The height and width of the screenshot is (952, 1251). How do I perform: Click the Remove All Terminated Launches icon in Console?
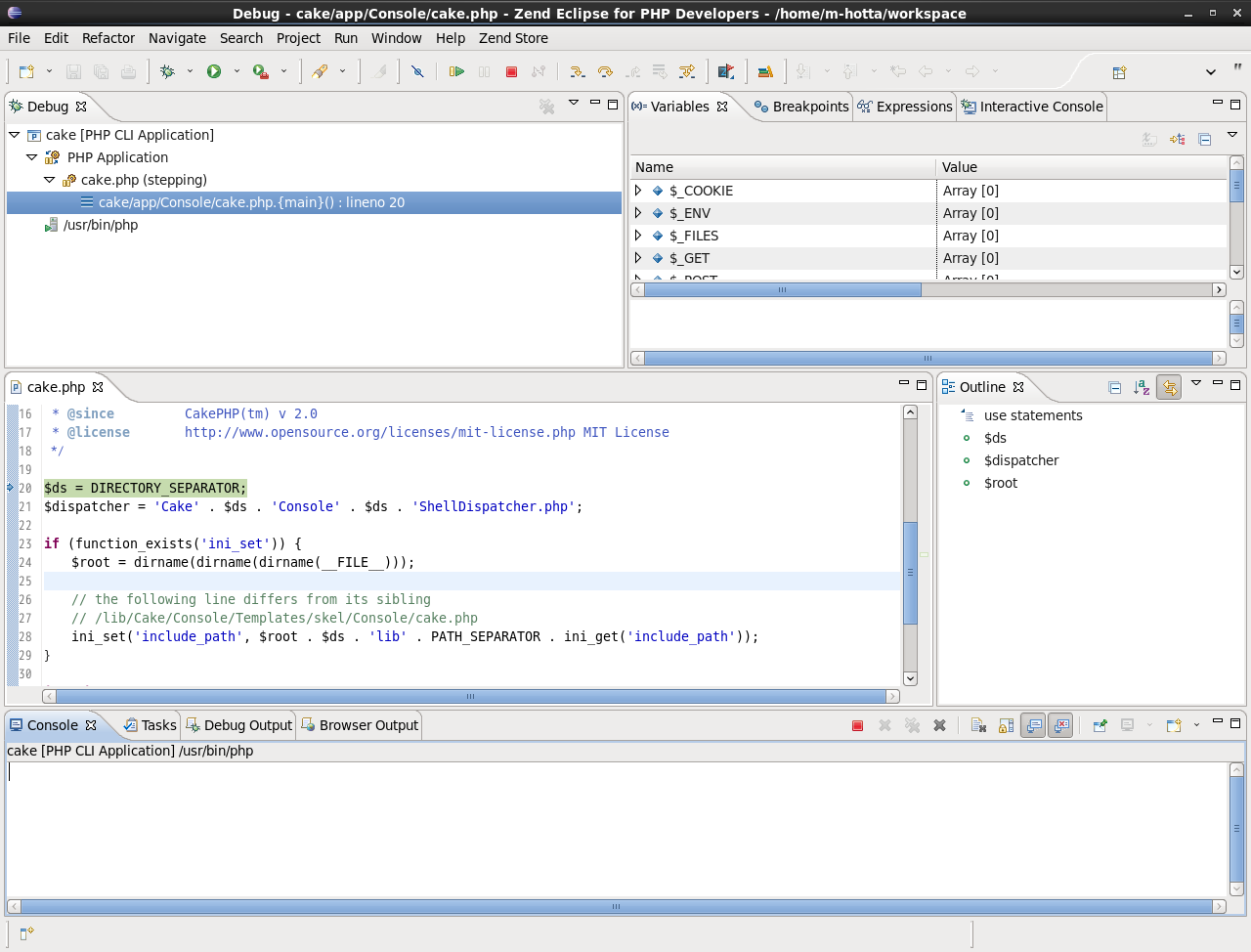(x=912, y=725)
